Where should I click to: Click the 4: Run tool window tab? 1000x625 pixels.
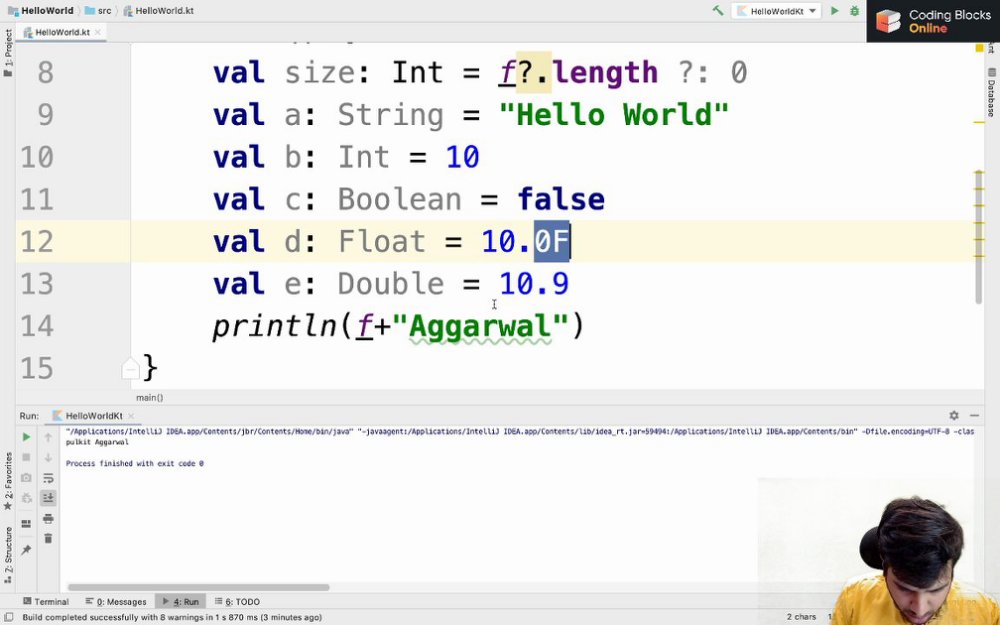(180, 601)
